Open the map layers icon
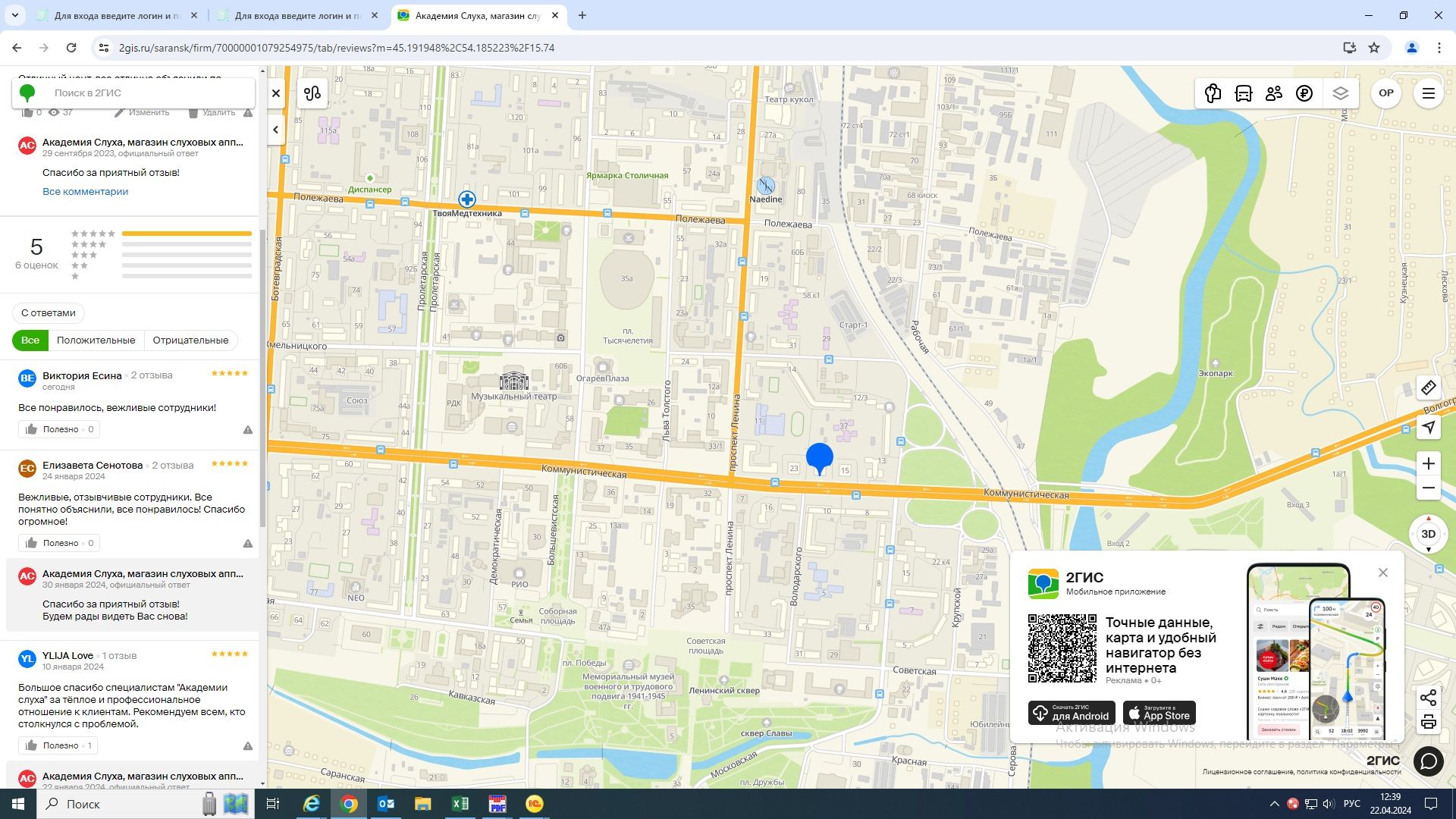This screenshot has width=1456, height=819. (1340, 93)
